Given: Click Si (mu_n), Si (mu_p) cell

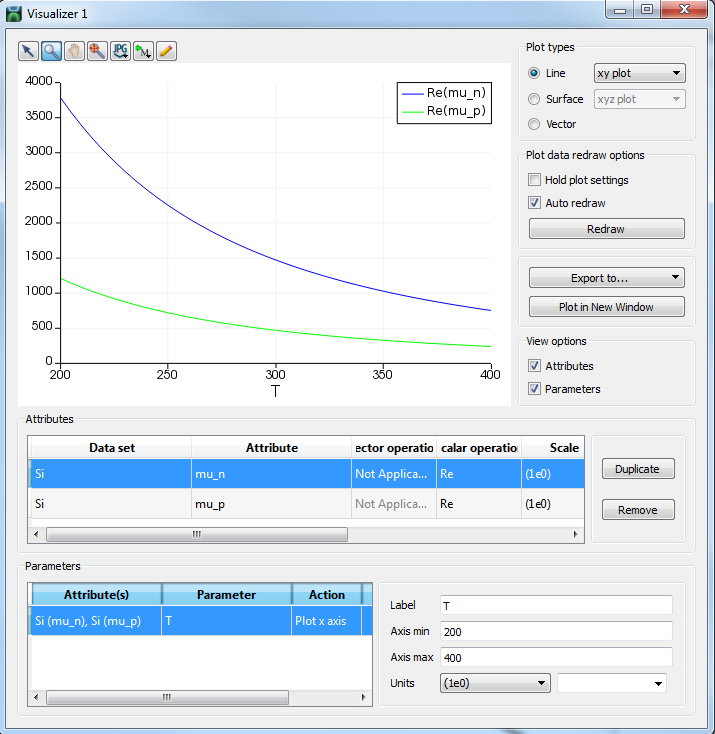Looking at the screenshot, I should (96, 621).
